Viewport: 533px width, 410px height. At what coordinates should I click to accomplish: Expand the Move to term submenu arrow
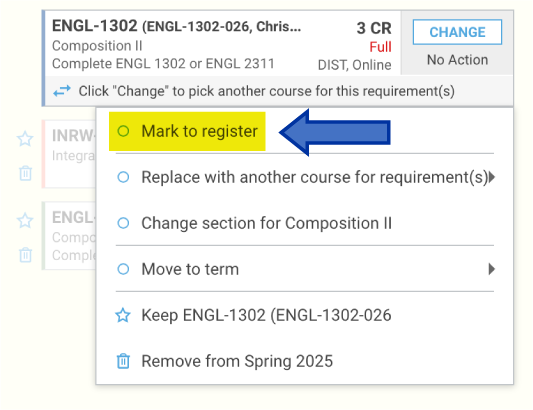[x=492, y=269]
